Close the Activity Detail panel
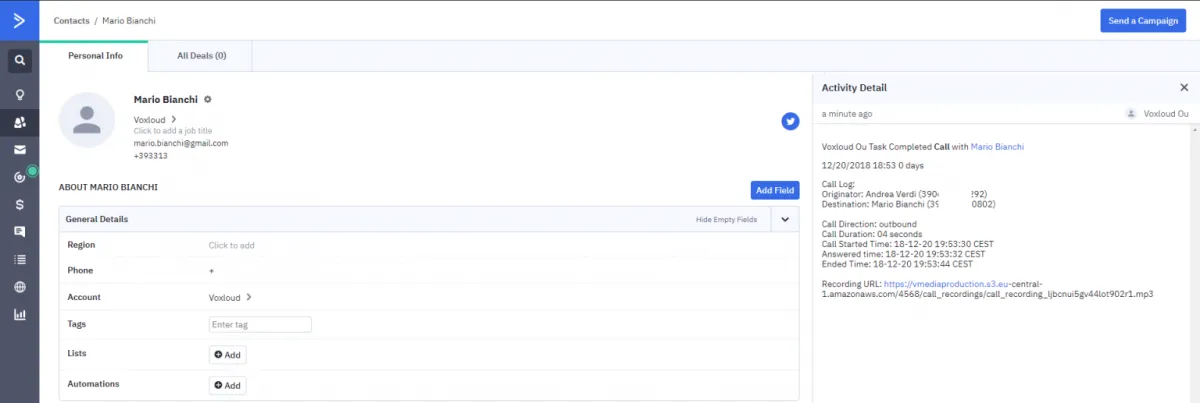The height and width of the screenshot is (403, 1200). pos(1184,88)
